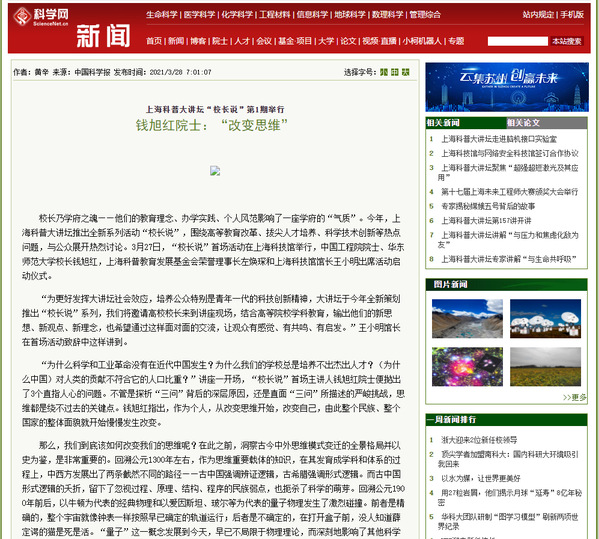Open the 生命科学 category
This screenshot has height=539, width=599.
point(162,15)
